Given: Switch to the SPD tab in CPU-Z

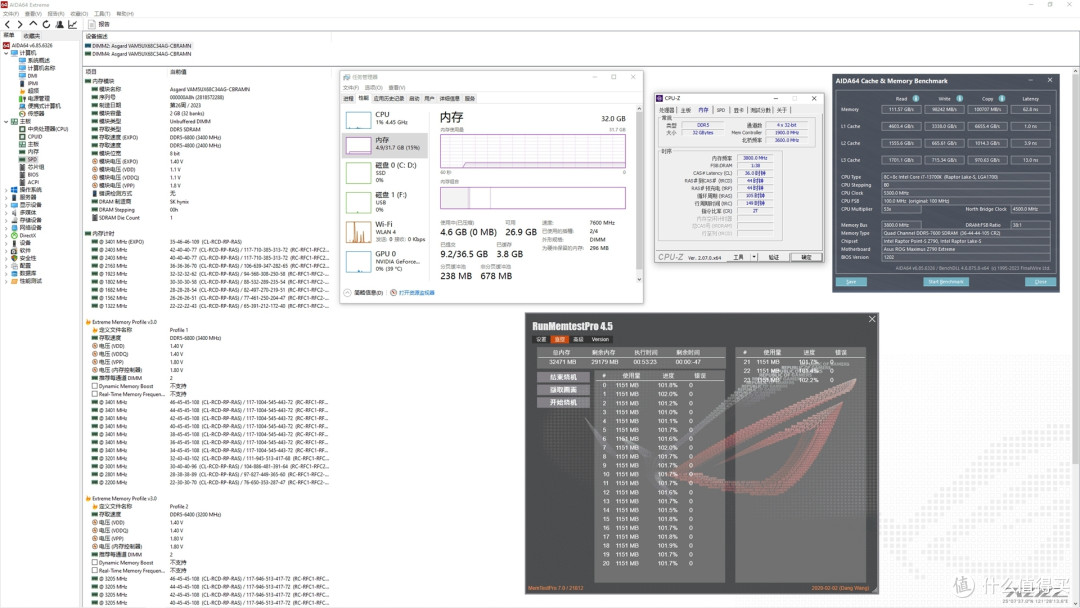Looking at the screenshot, I should (x=720, y=110).
